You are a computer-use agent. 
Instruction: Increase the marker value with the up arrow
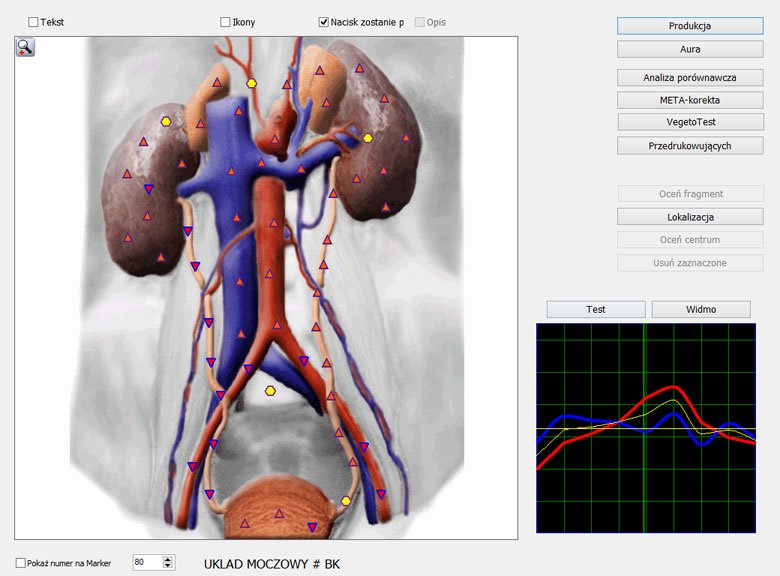tap(167, 559)
